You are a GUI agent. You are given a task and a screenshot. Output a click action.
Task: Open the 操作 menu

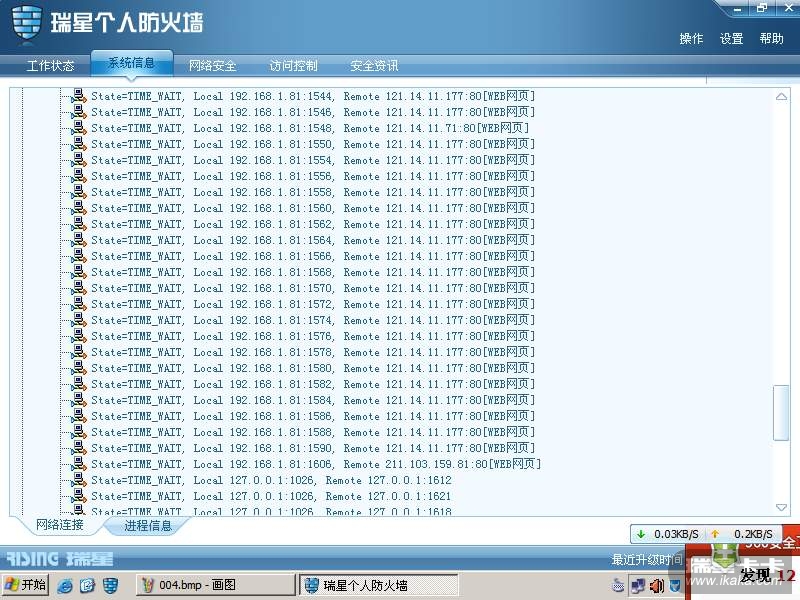click(691, 39)
